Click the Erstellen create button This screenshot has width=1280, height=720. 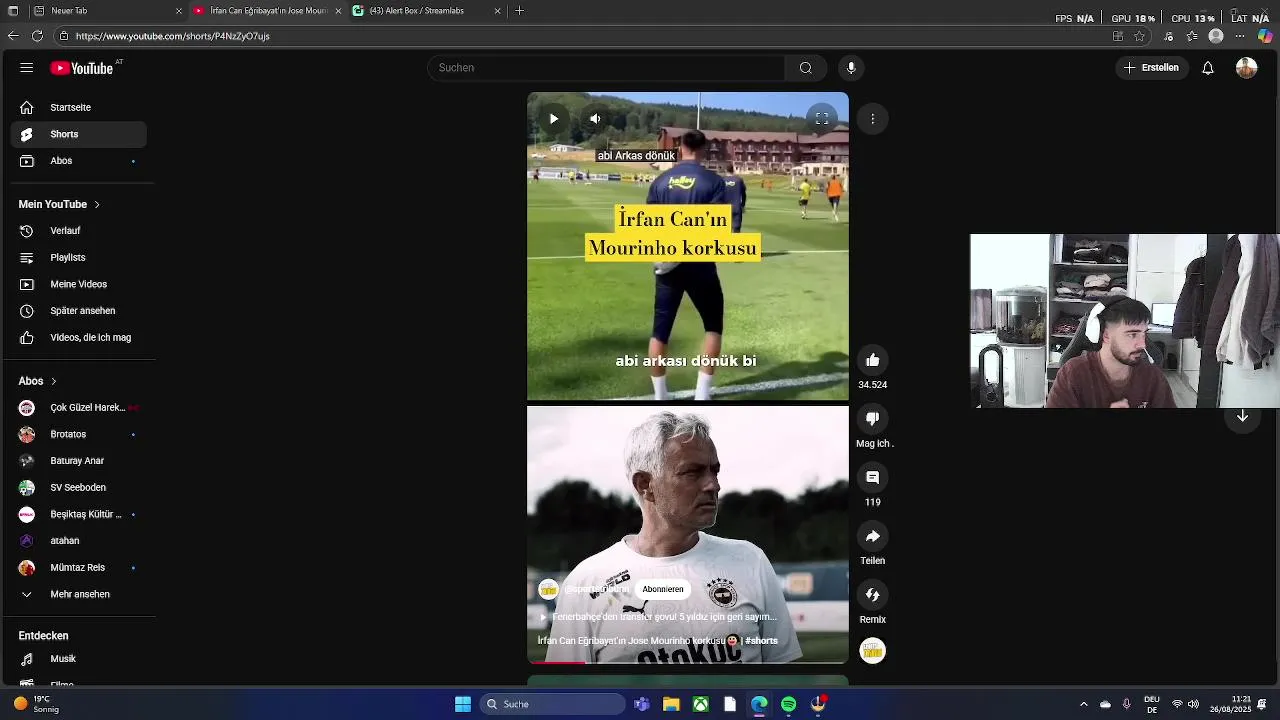[1151, 68]
